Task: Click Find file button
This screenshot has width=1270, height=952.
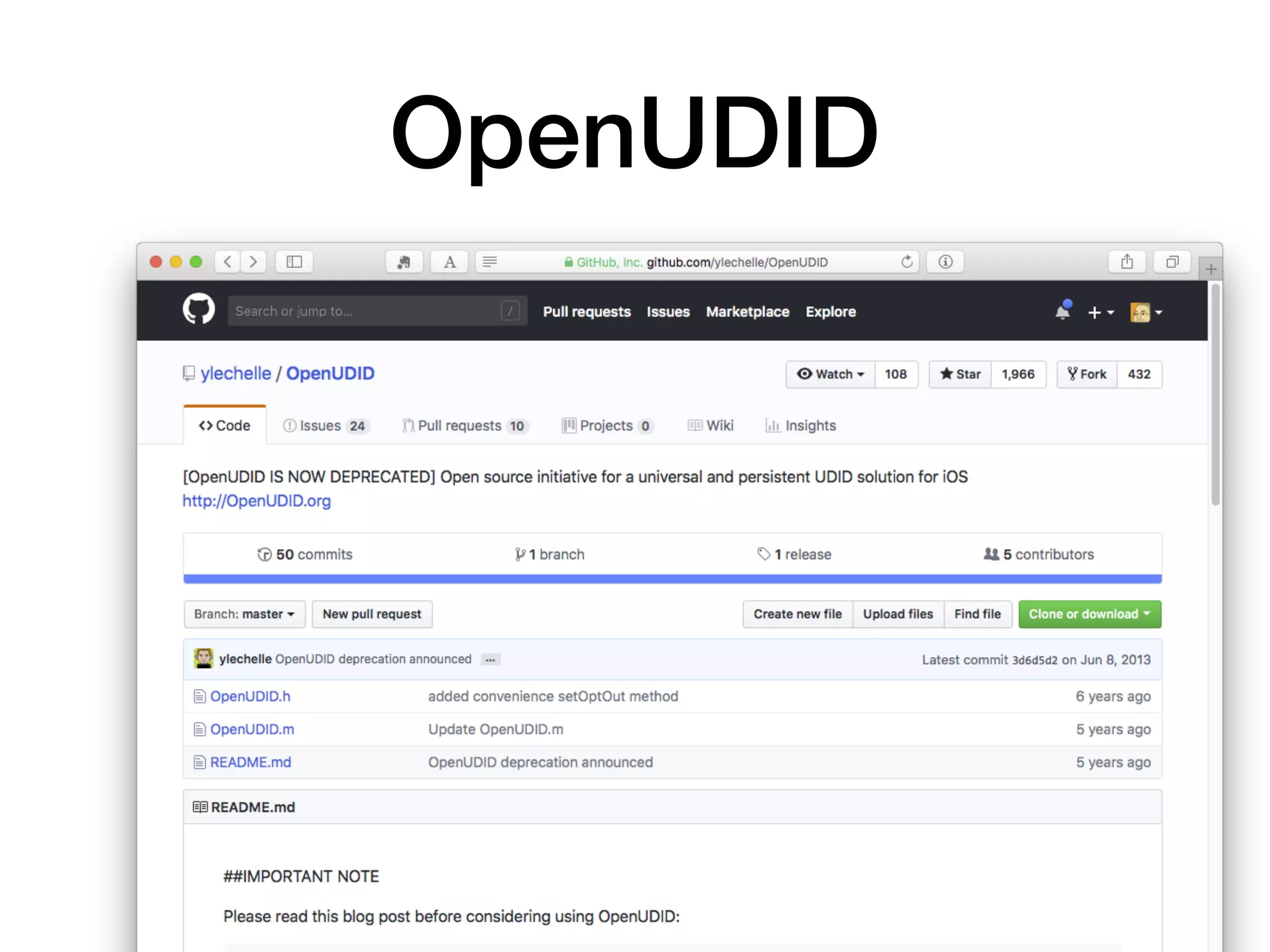Action: tap(977, 614)
